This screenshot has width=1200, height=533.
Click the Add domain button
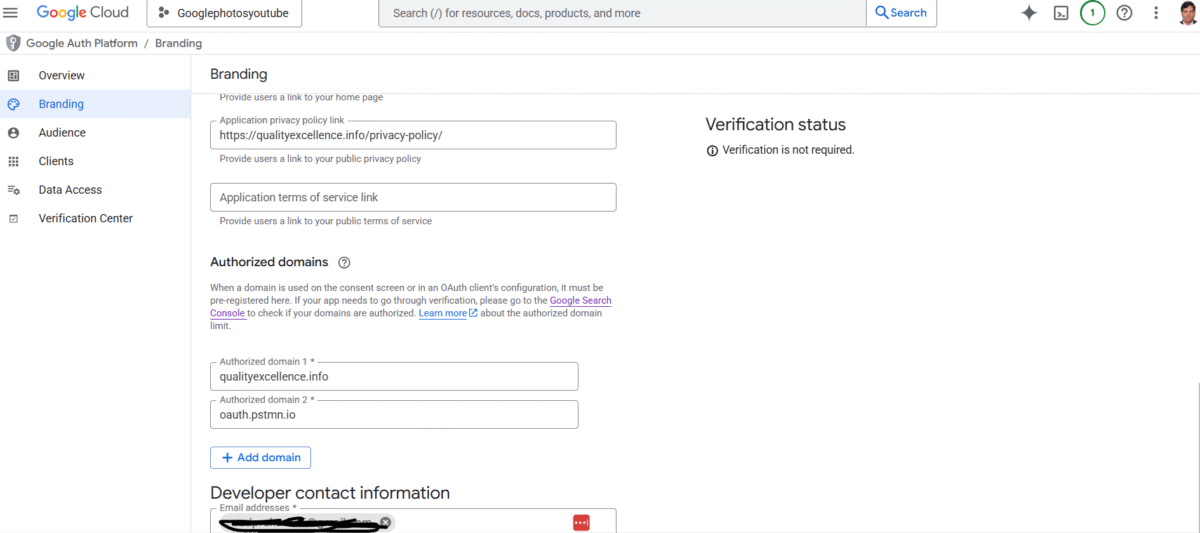pyautogui.click(x=260, y=457)
